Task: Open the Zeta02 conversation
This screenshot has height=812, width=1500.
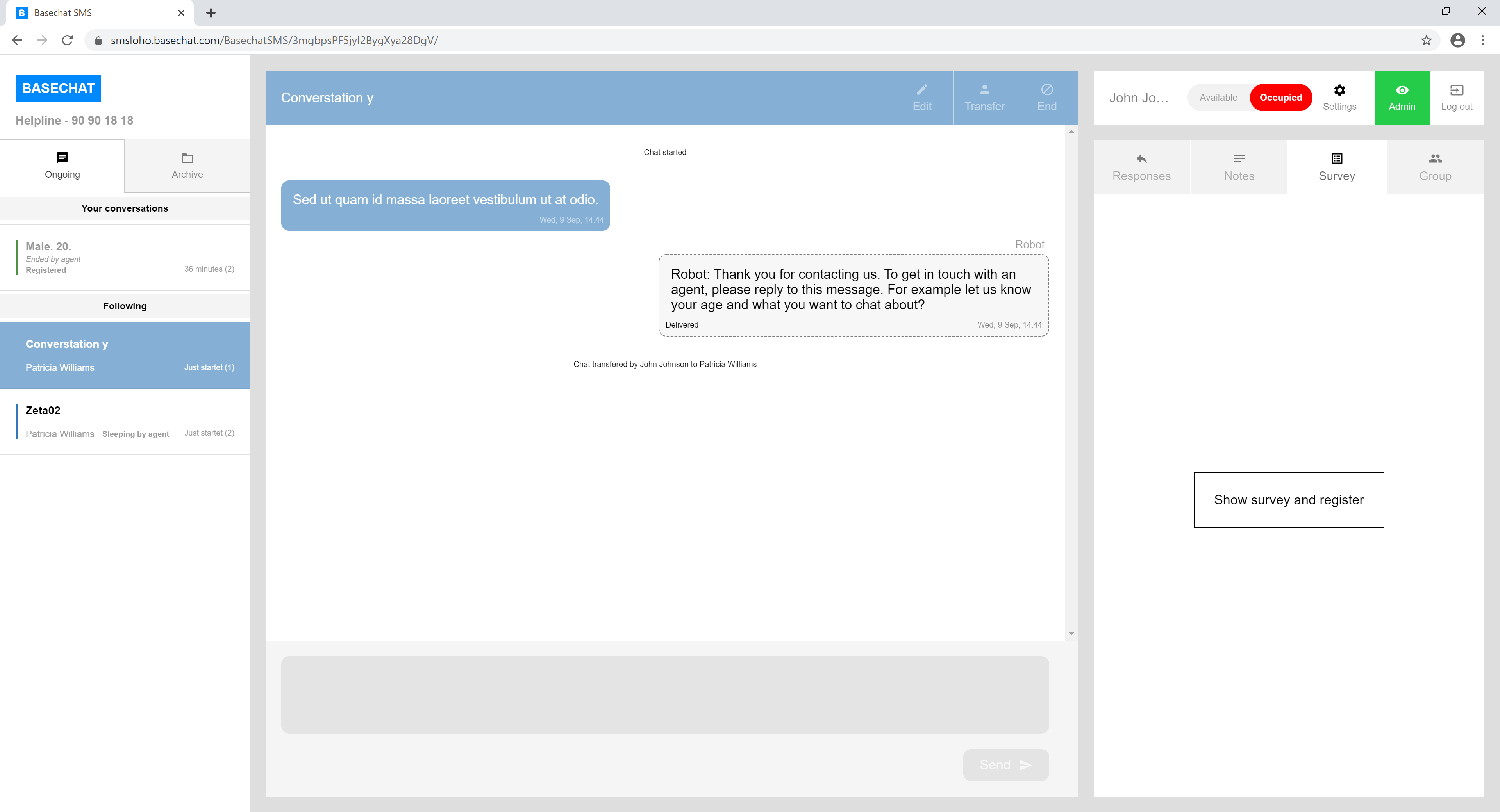Action: click(125, 422)
